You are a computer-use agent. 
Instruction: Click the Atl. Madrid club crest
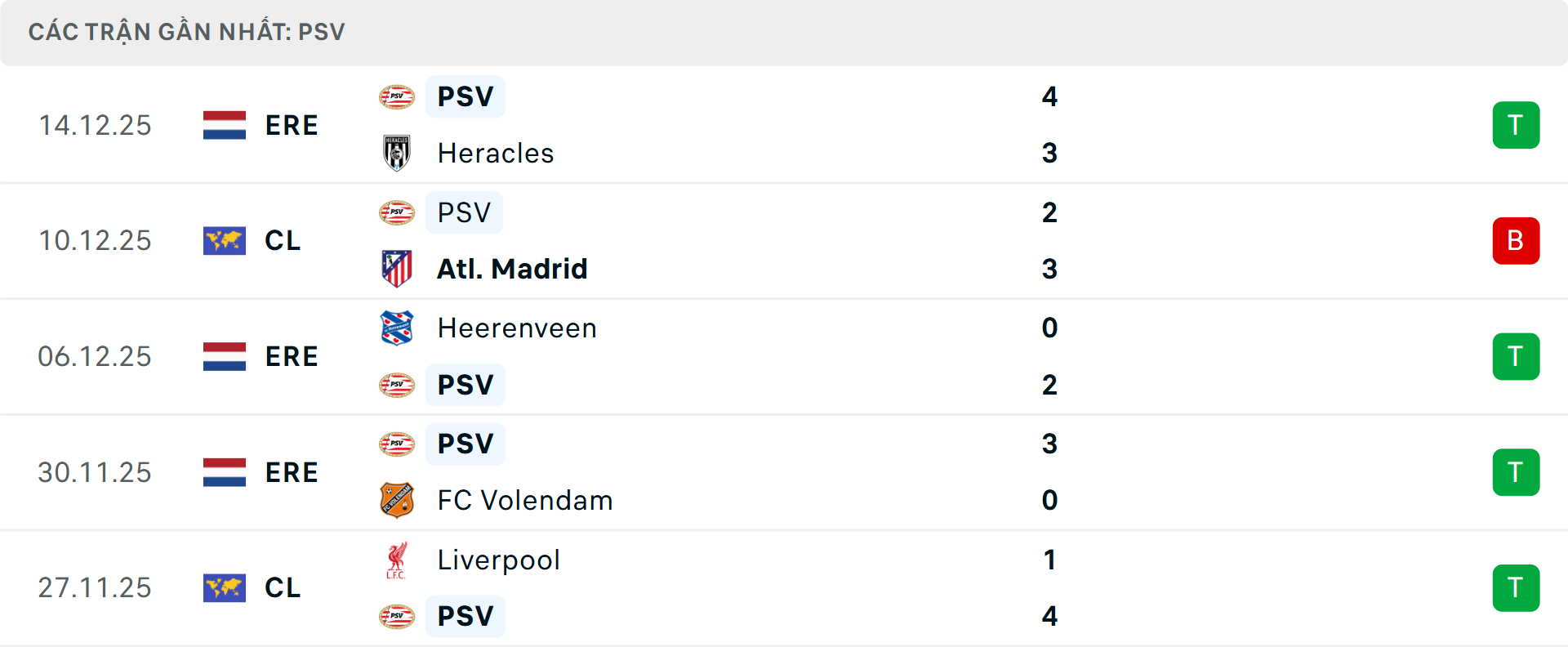(x=397, y=269)
